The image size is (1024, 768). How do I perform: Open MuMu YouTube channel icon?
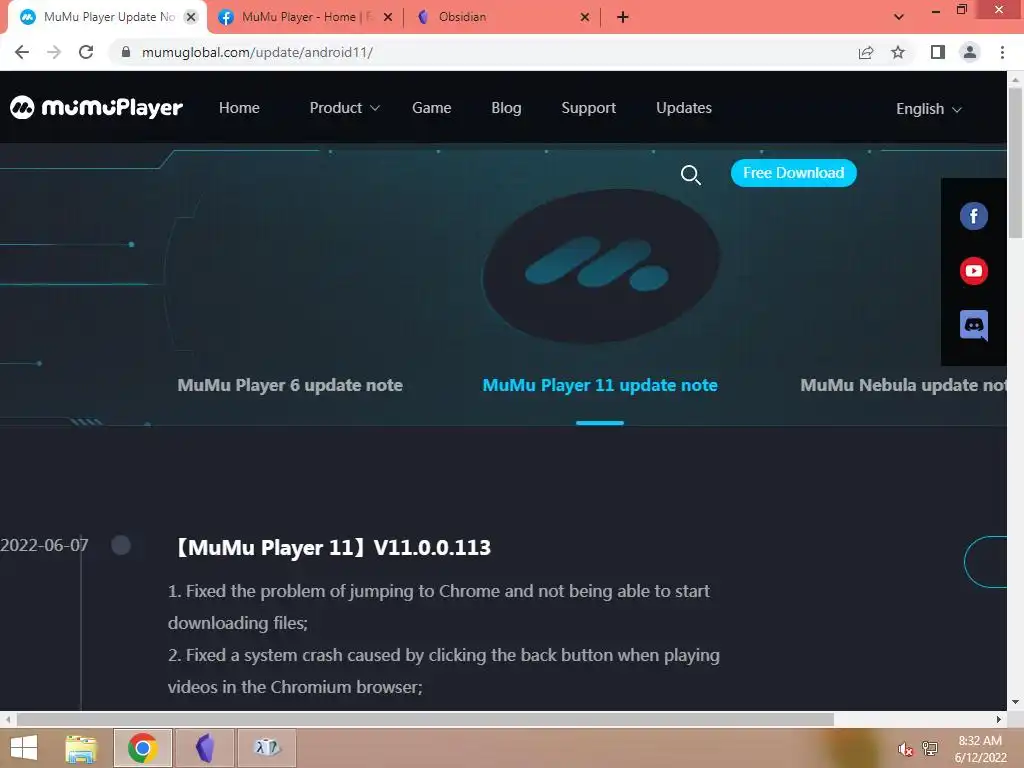point(973,271)
